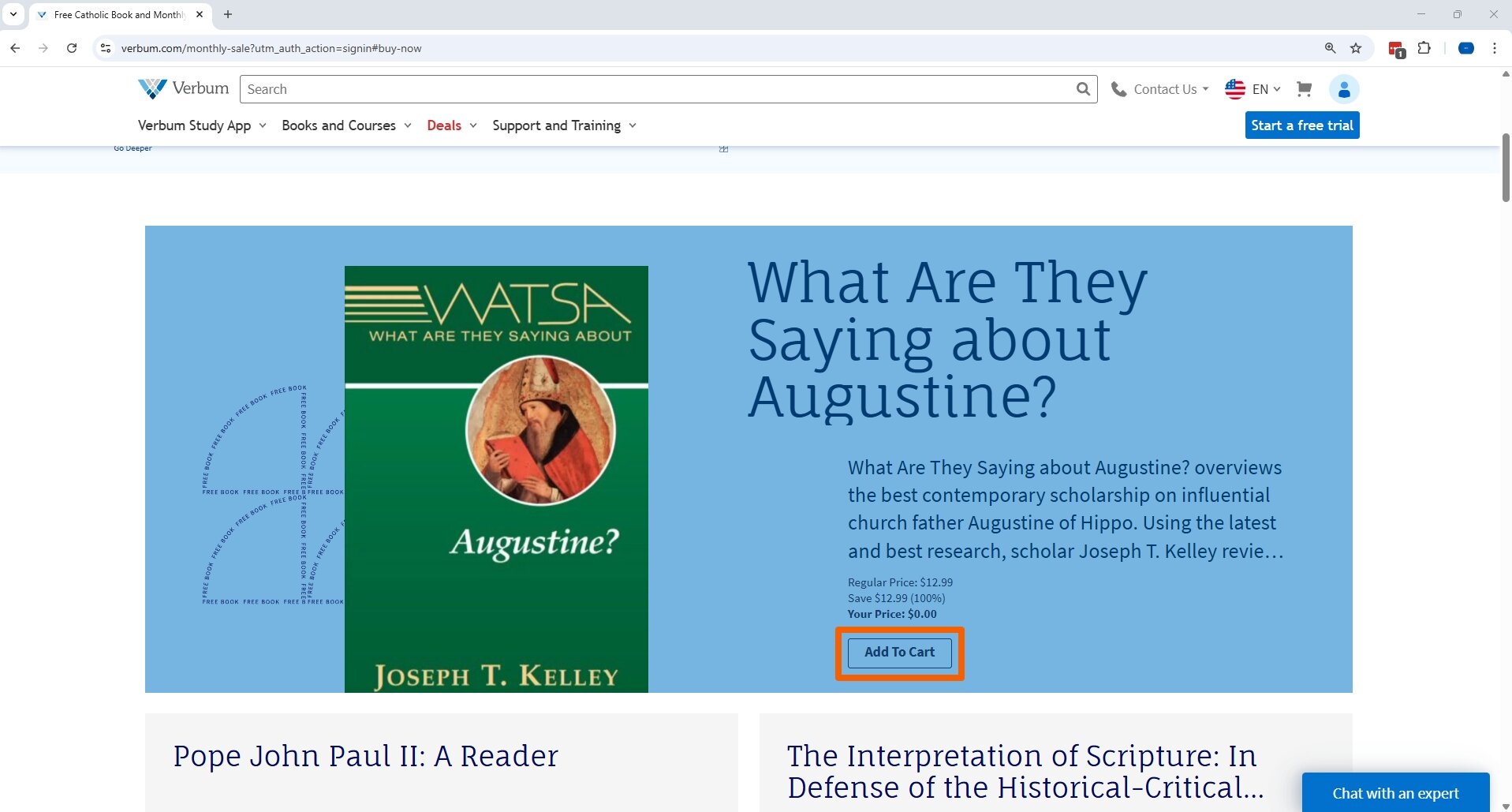Reload the page
Screen dimensions: 1512x812
(x=72, y=48)
